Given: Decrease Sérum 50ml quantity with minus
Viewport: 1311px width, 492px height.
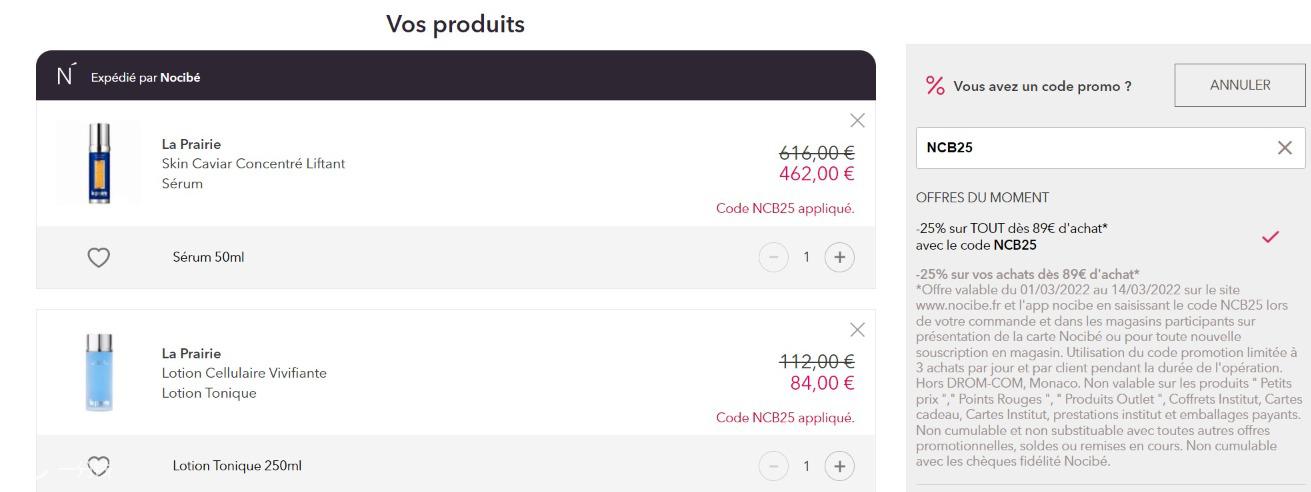Looking at the screenshot, I should [x=774, y=257].
